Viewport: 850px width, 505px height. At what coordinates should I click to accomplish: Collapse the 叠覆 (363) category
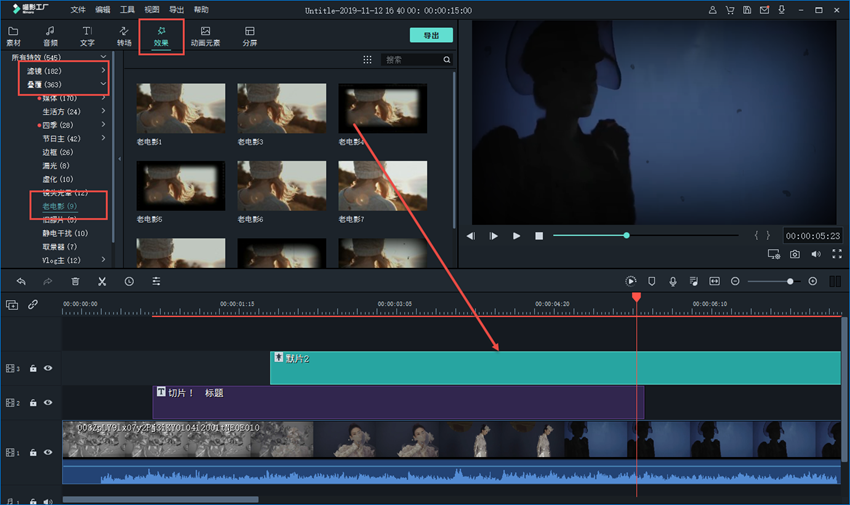point(103,85)
